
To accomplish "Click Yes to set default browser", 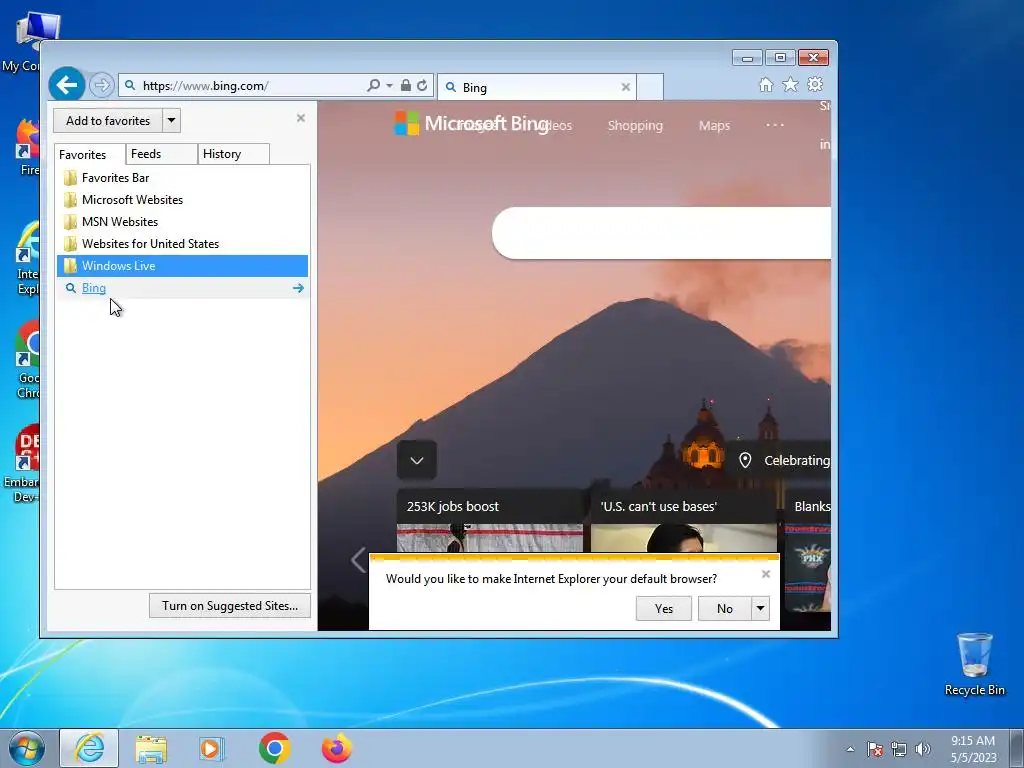I will click(x=664, y=609).
